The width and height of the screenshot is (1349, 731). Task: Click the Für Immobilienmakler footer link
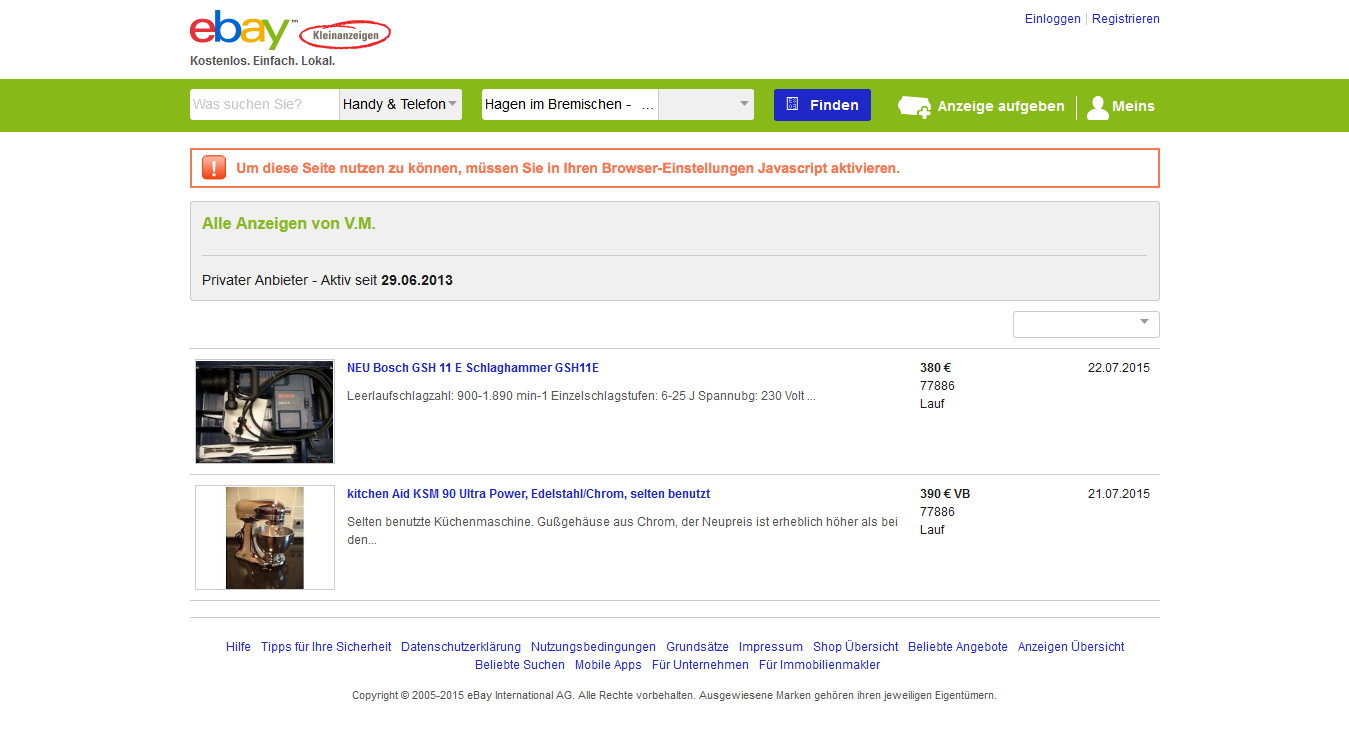[819, 665]
